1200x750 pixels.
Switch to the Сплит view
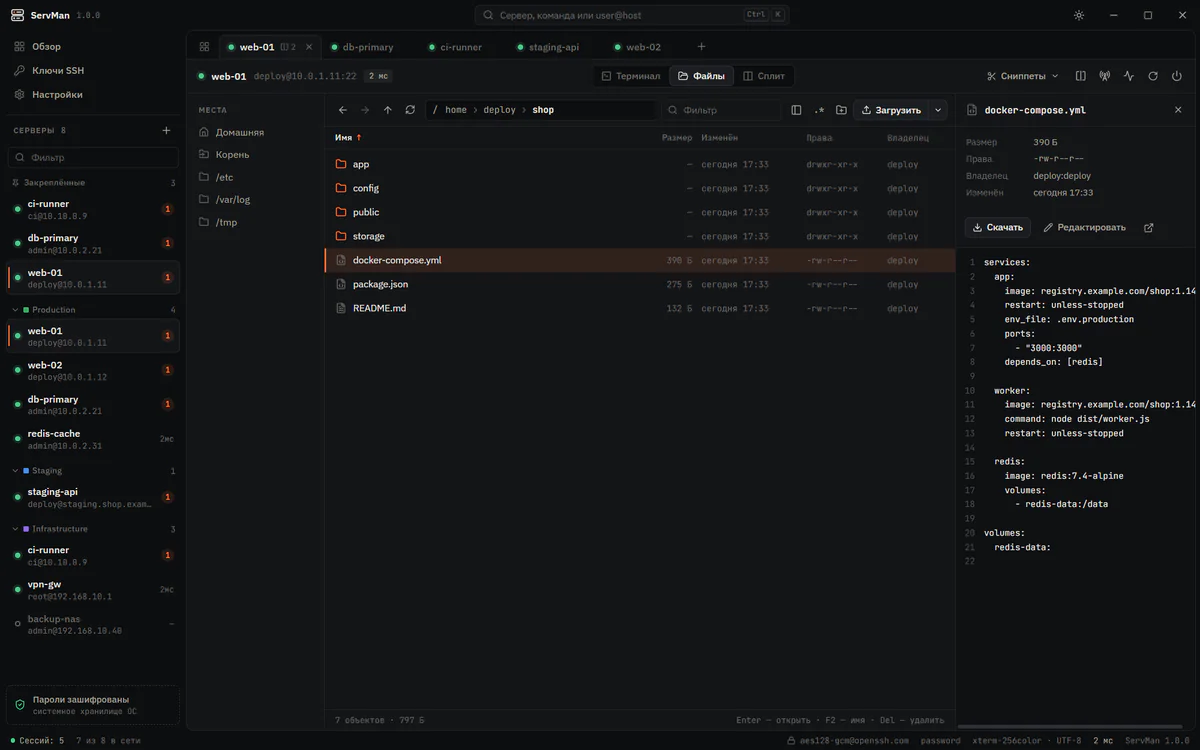(x=765, y=76)
